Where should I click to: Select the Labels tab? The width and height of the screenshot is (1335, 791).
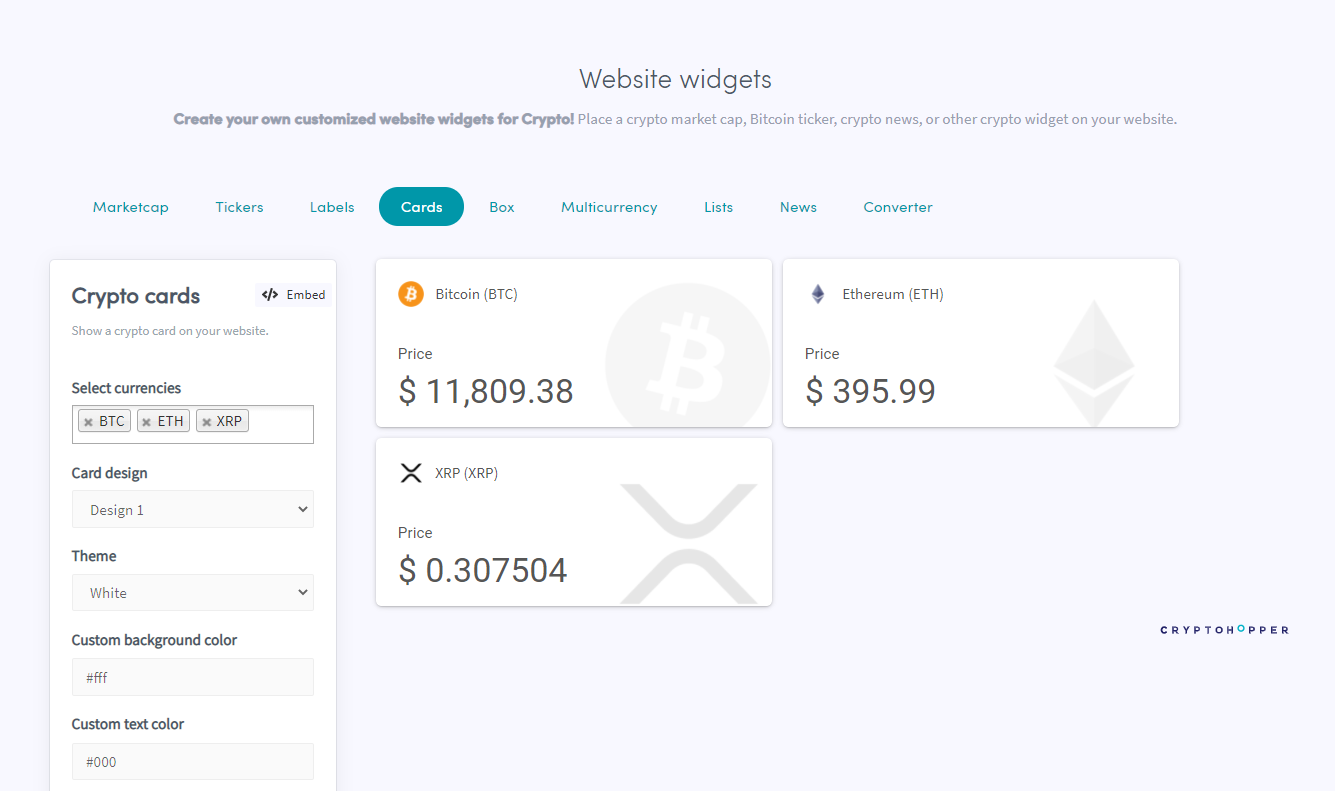(x=332, y=207)
